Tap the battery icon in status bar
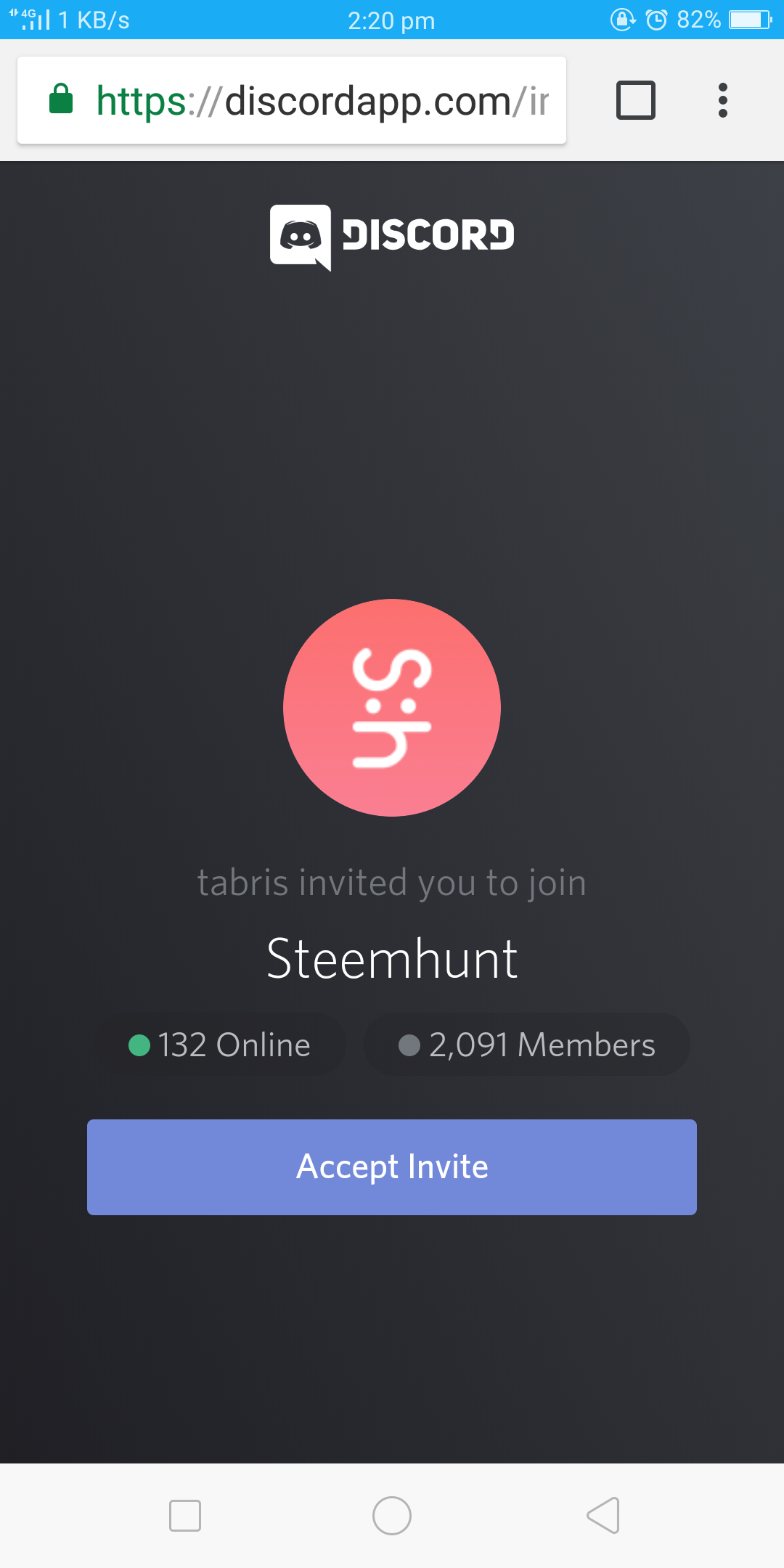This screenshot has width=784, height=1568. coord(751,20)
